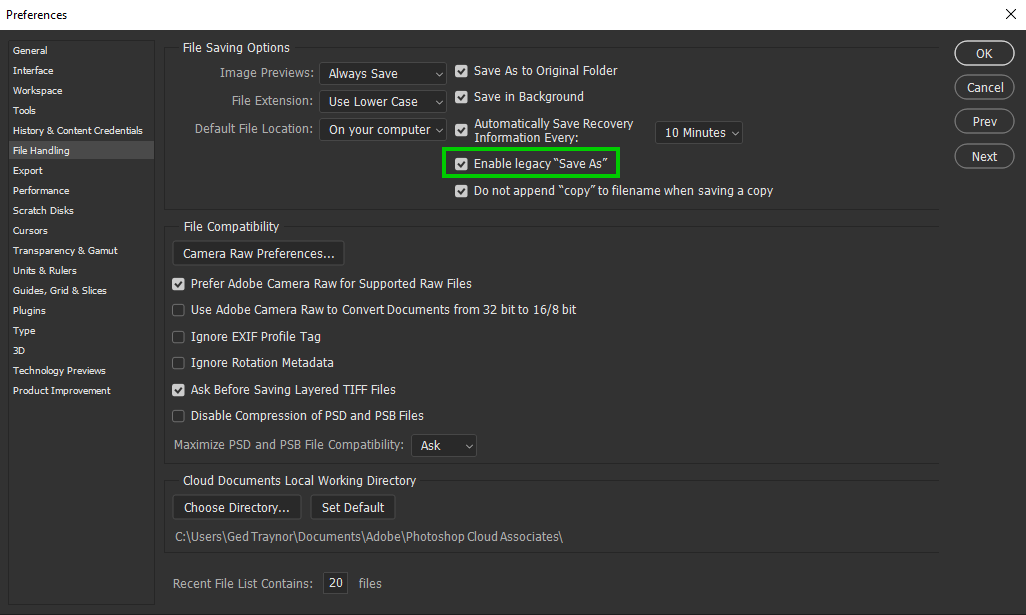Uncheck Ask Before Saving Layered TIFF Files
The width and height of the screenshot is (1026, 615).
pos(178,389)
